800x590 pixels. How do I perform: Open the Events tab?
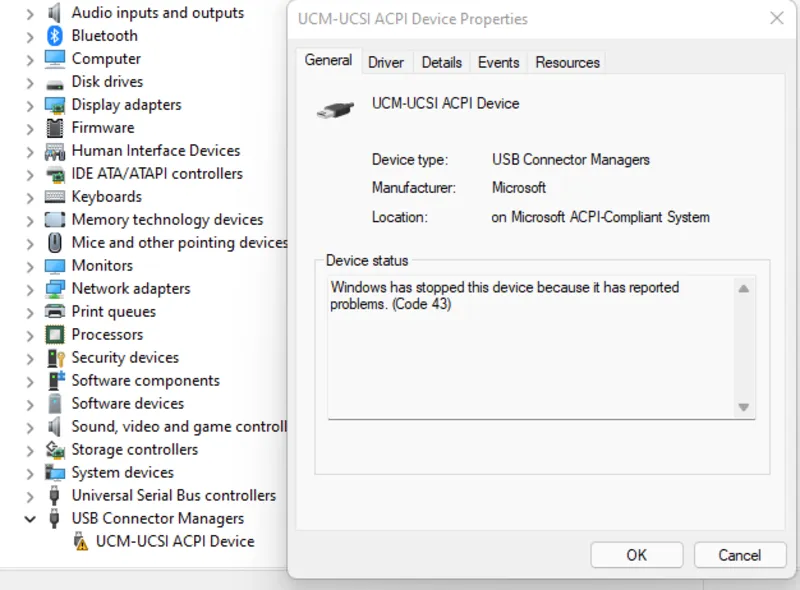click(498, 62)
